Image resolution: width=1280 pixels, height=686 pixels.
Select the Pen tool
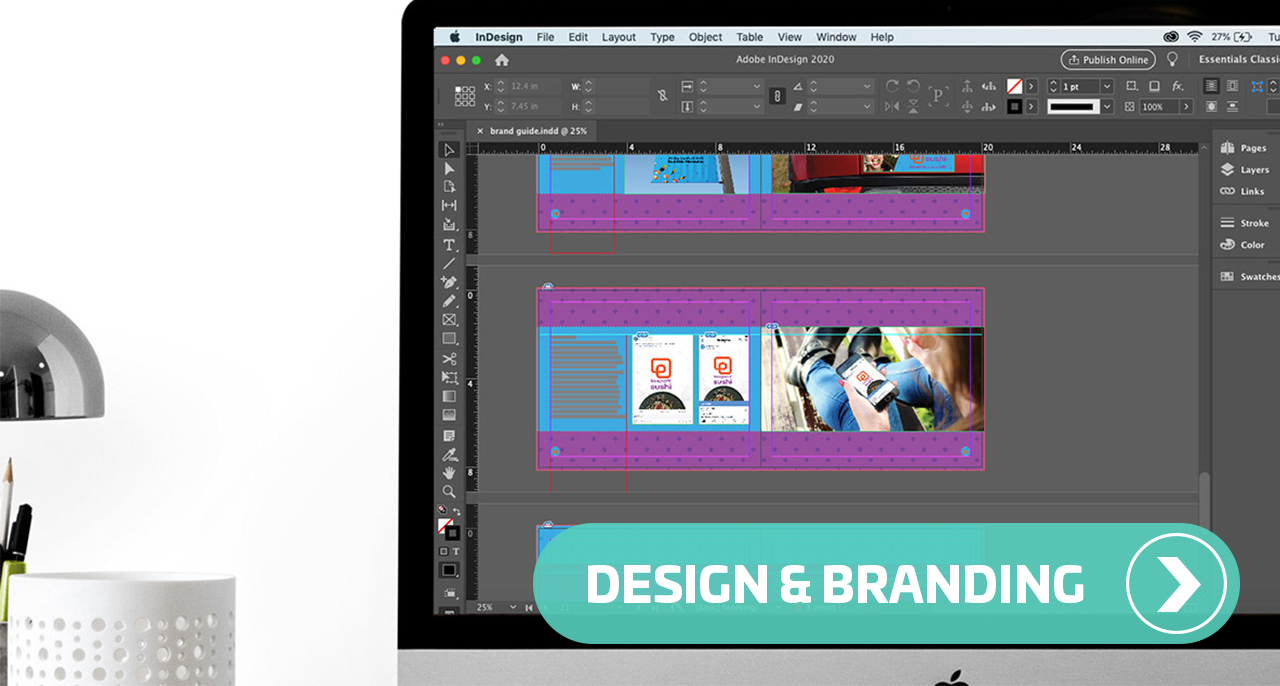(x=449, y=281)
